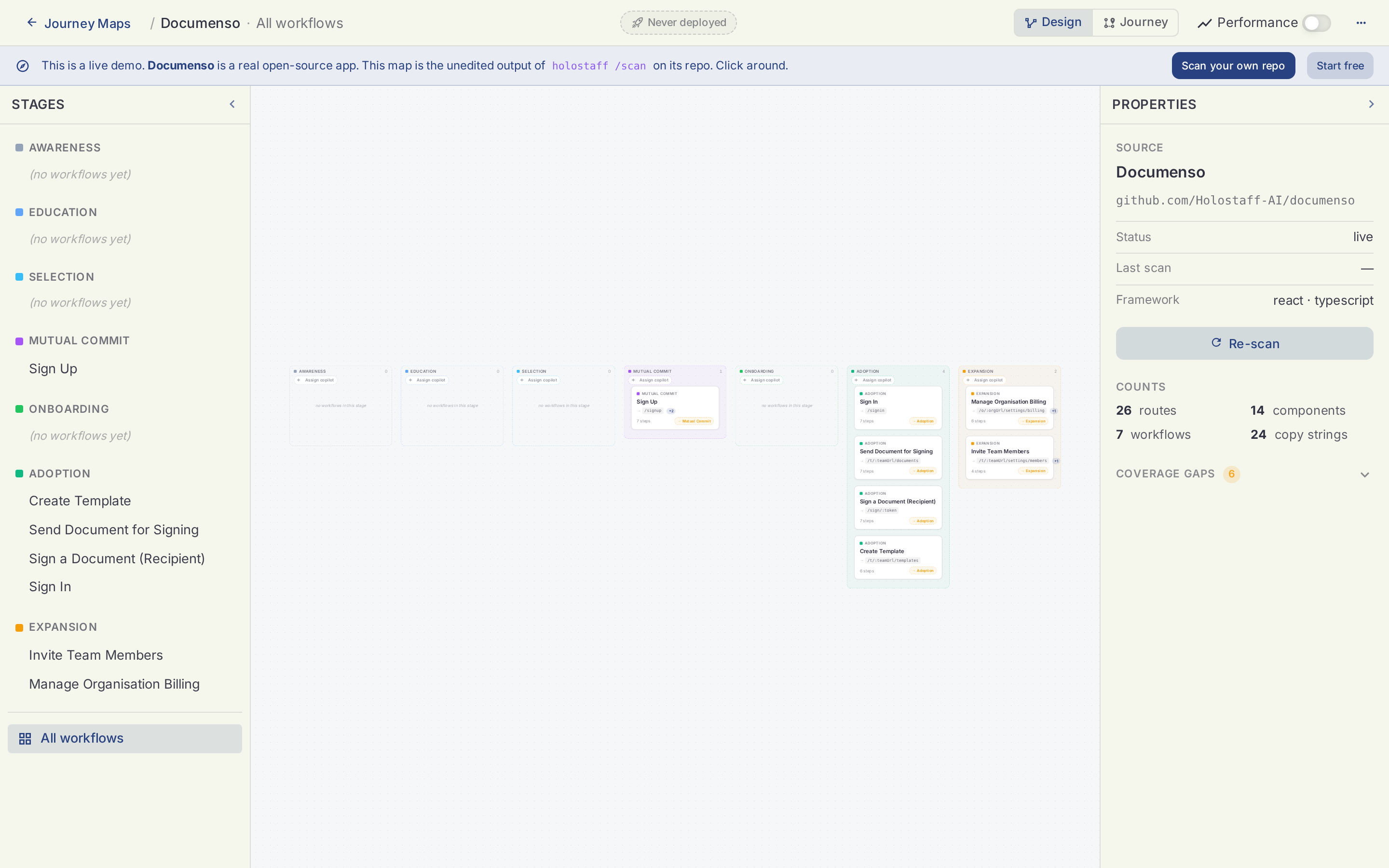This screenshot has height=868, width=1389.
Task: Click the holostaff /scan code text in banner
Action: 599,66
